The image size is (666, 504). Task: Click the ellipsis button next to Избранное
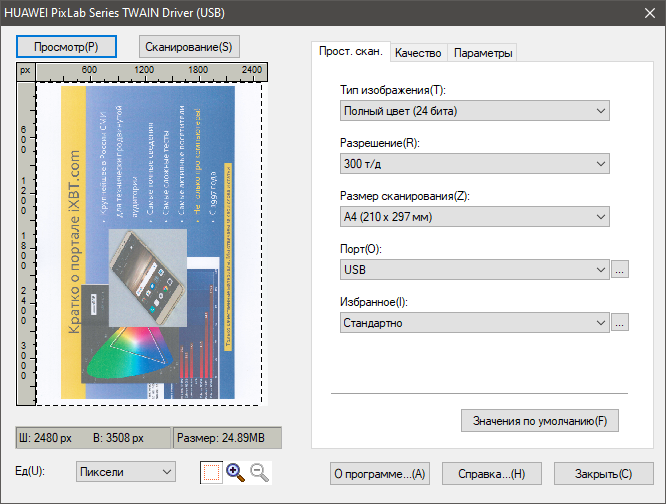coord(620,322)
